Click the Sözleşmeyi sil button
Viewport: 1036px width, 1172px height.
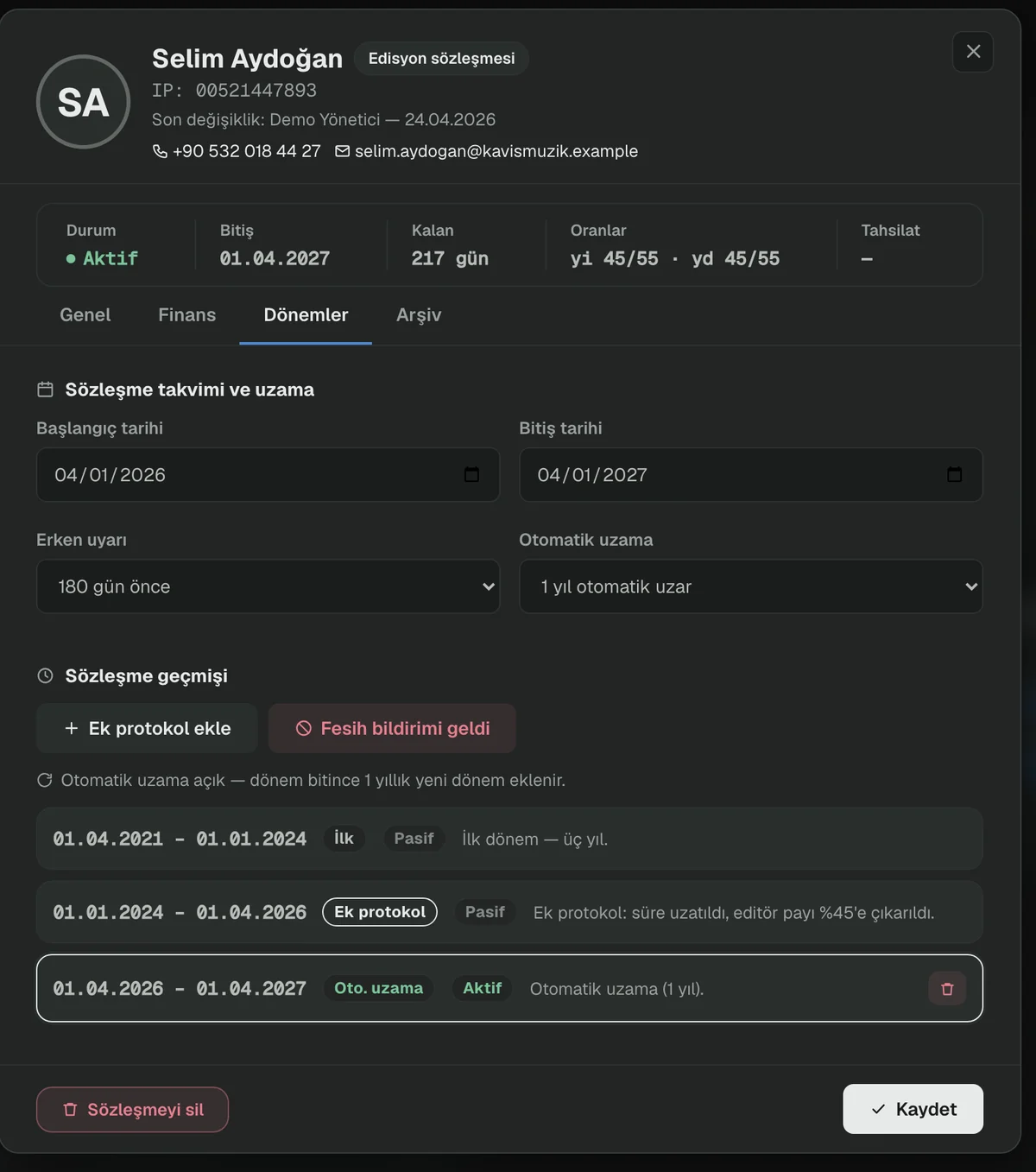[x=132, y=1109]
